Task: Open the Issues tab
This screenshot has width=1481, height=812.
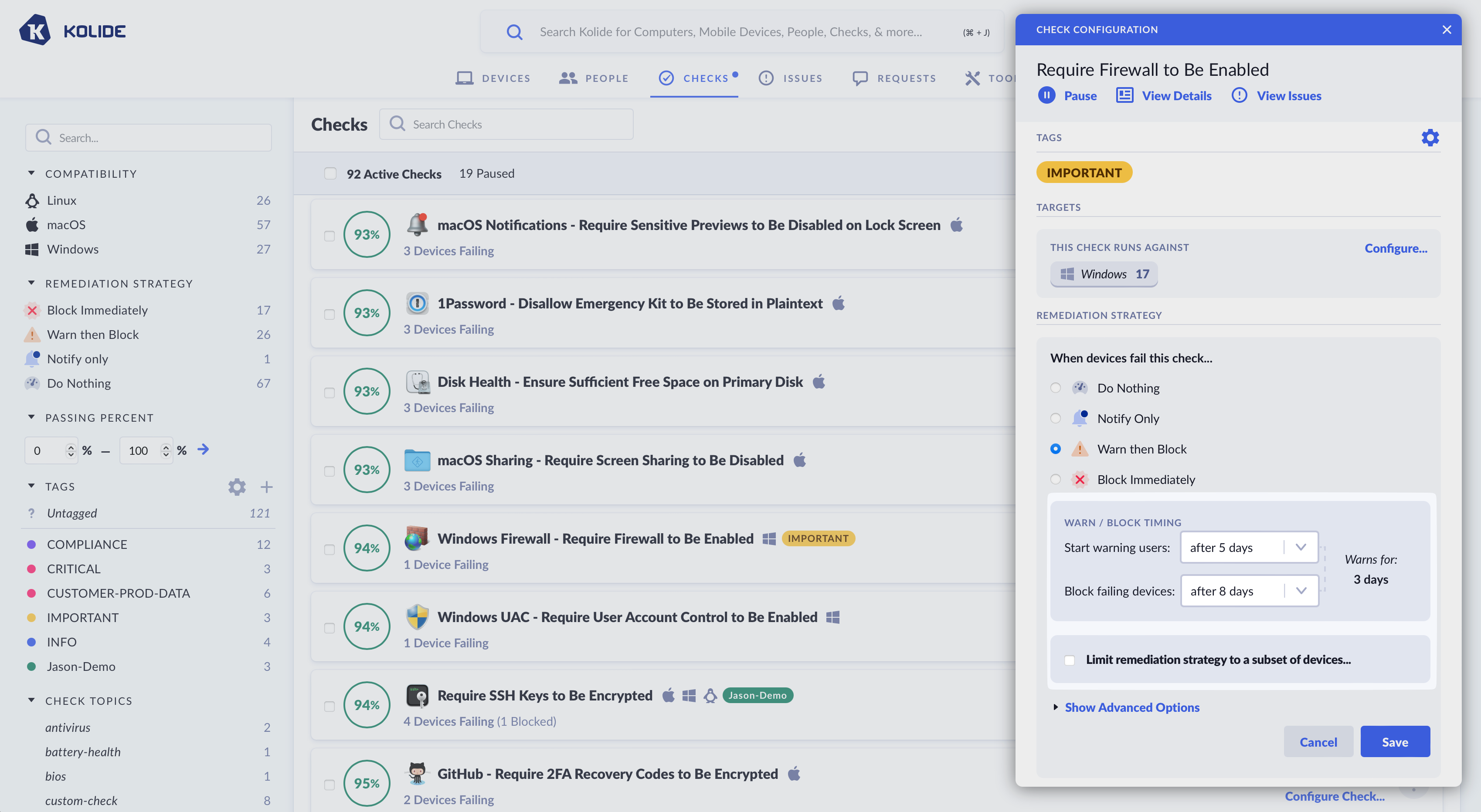Action: (x=791, y=78)
